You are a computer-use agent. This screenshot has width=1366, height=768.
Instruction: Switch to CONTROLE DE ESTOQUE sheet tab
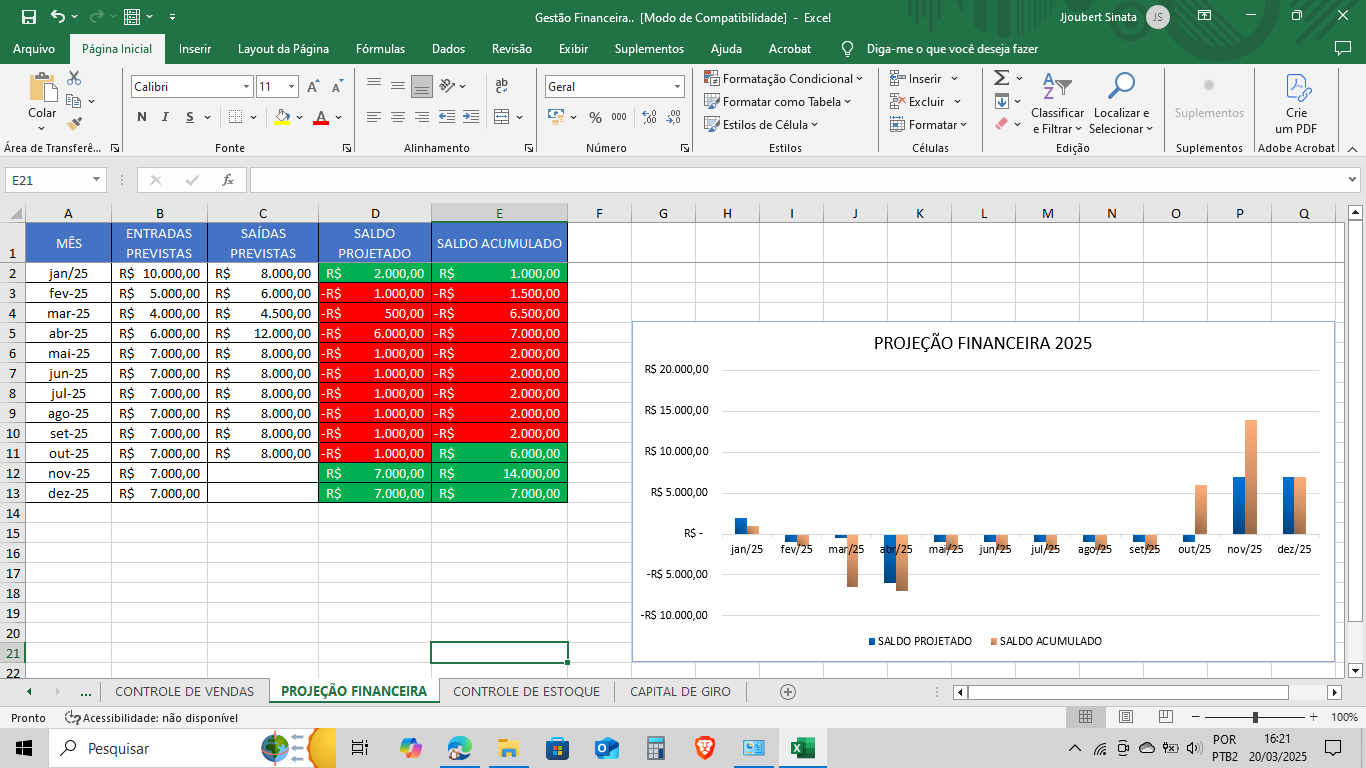526,691
